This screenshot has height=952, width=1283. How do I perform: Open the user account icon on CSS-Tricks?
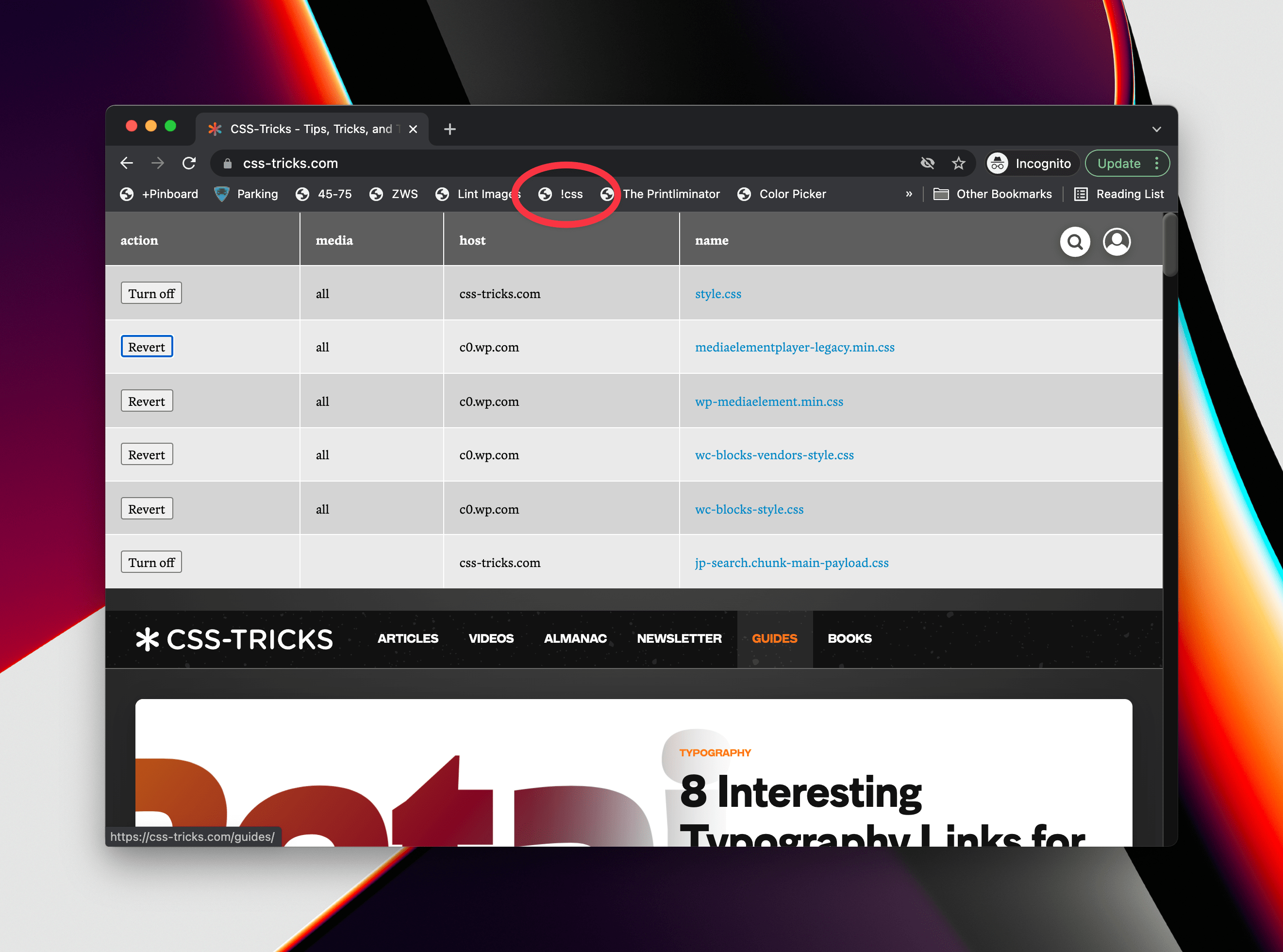coord(1116,242)
